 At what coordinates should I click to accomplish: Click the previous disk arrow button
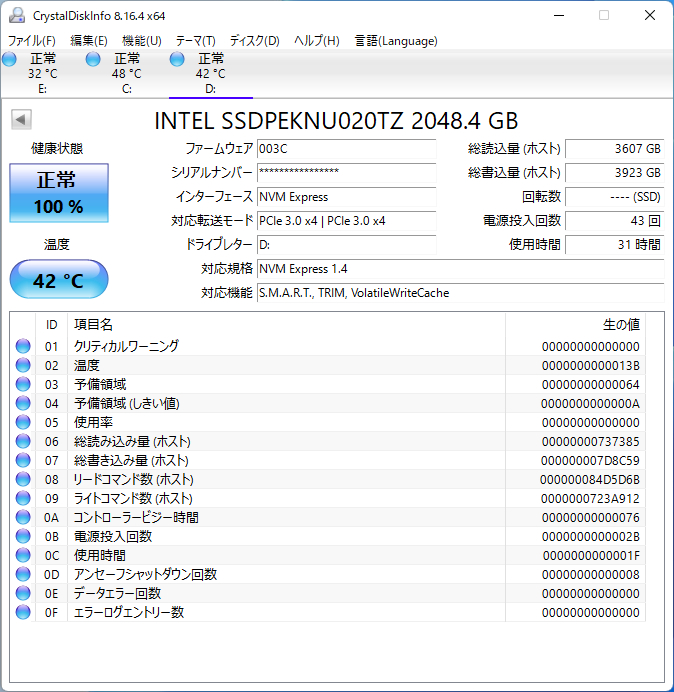(x=20, y=120)
